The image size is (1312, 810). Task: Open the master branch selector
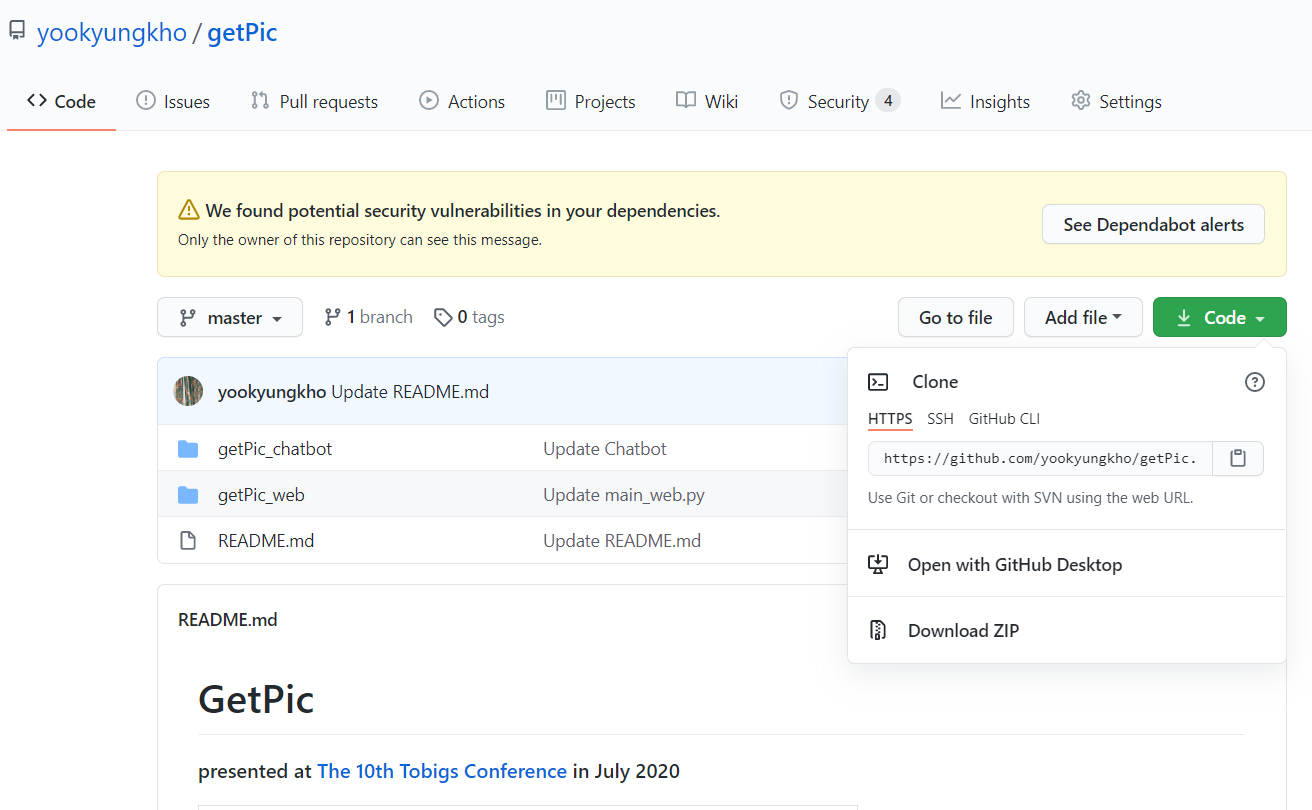pos(229,316)
